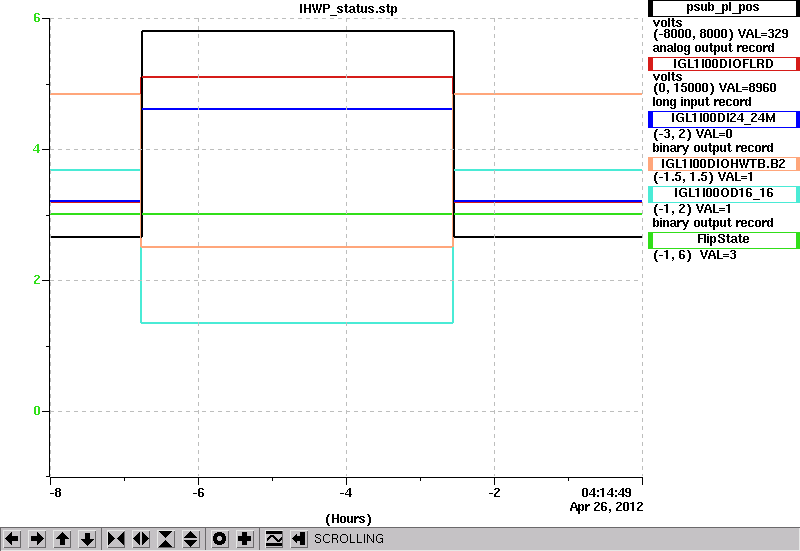Click the y-axis label 6

(x=37, y=18)
